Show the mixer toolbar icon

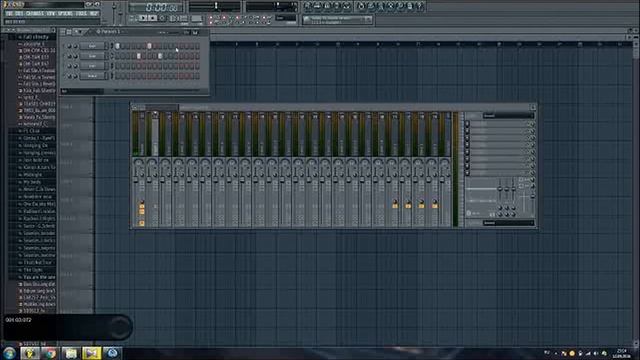[x=347, y=6]
